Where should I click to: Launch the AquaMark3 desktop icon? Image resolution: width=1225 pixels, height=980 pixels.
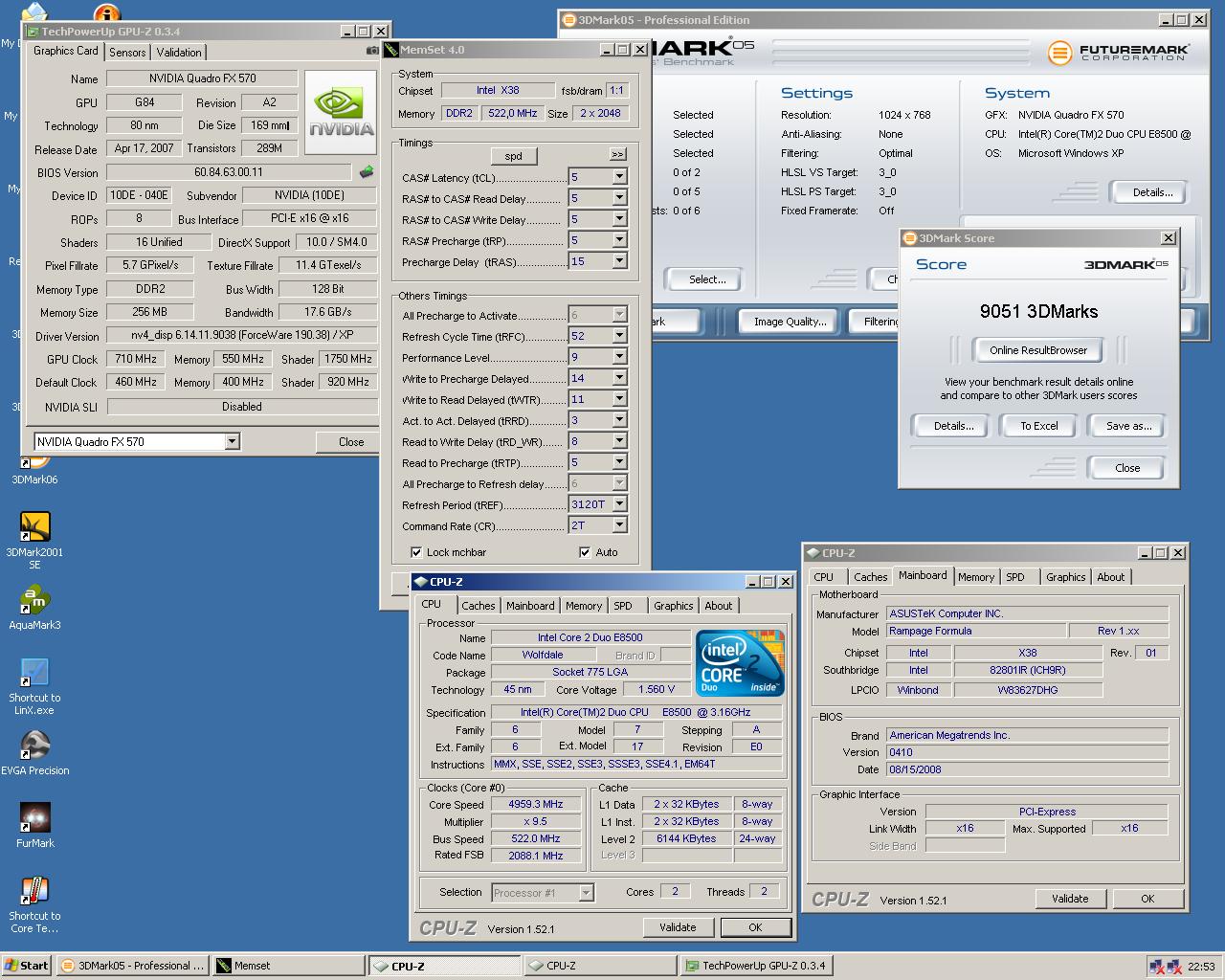click(34, 599)
